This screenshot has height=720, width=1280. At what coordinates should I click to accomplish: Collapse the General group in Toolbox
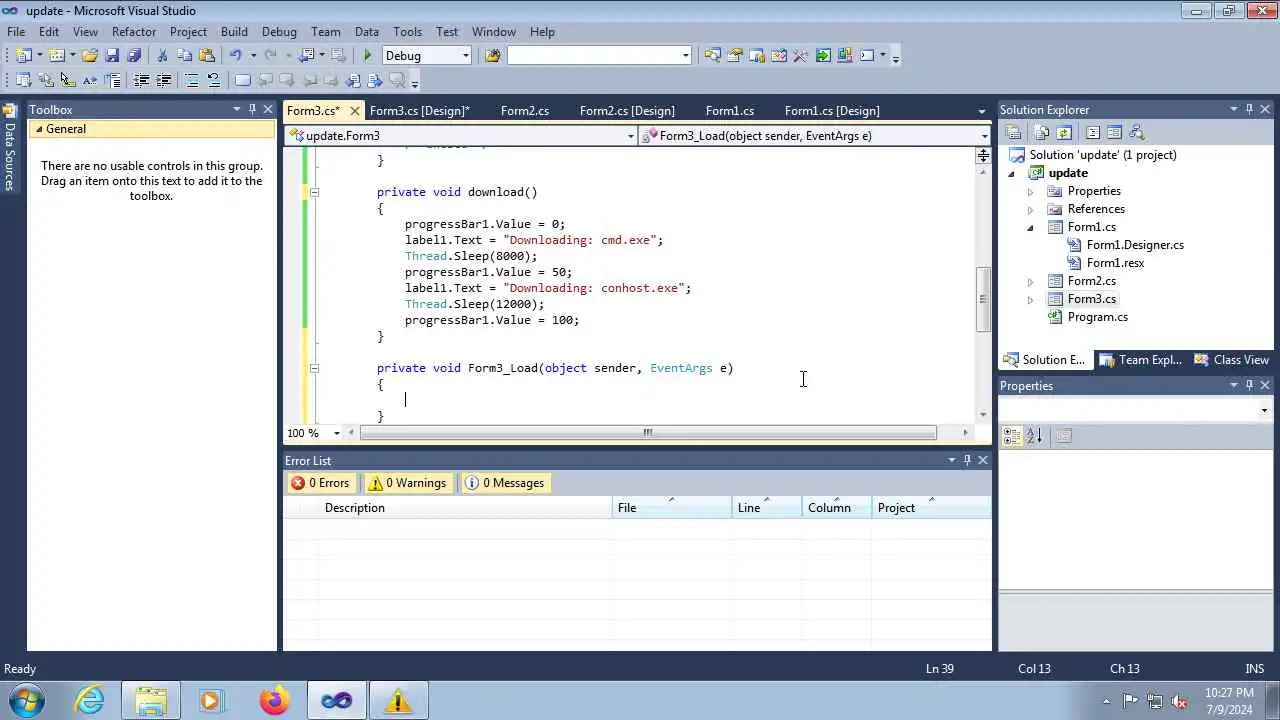40,129
